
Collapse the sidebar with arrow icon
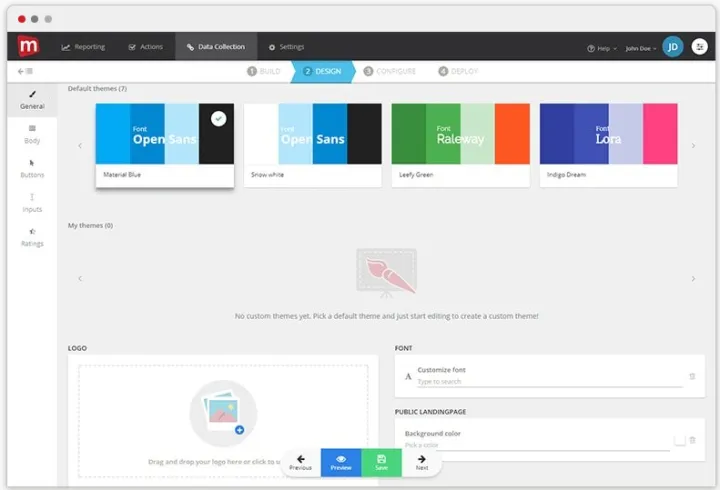pos(25,71)
